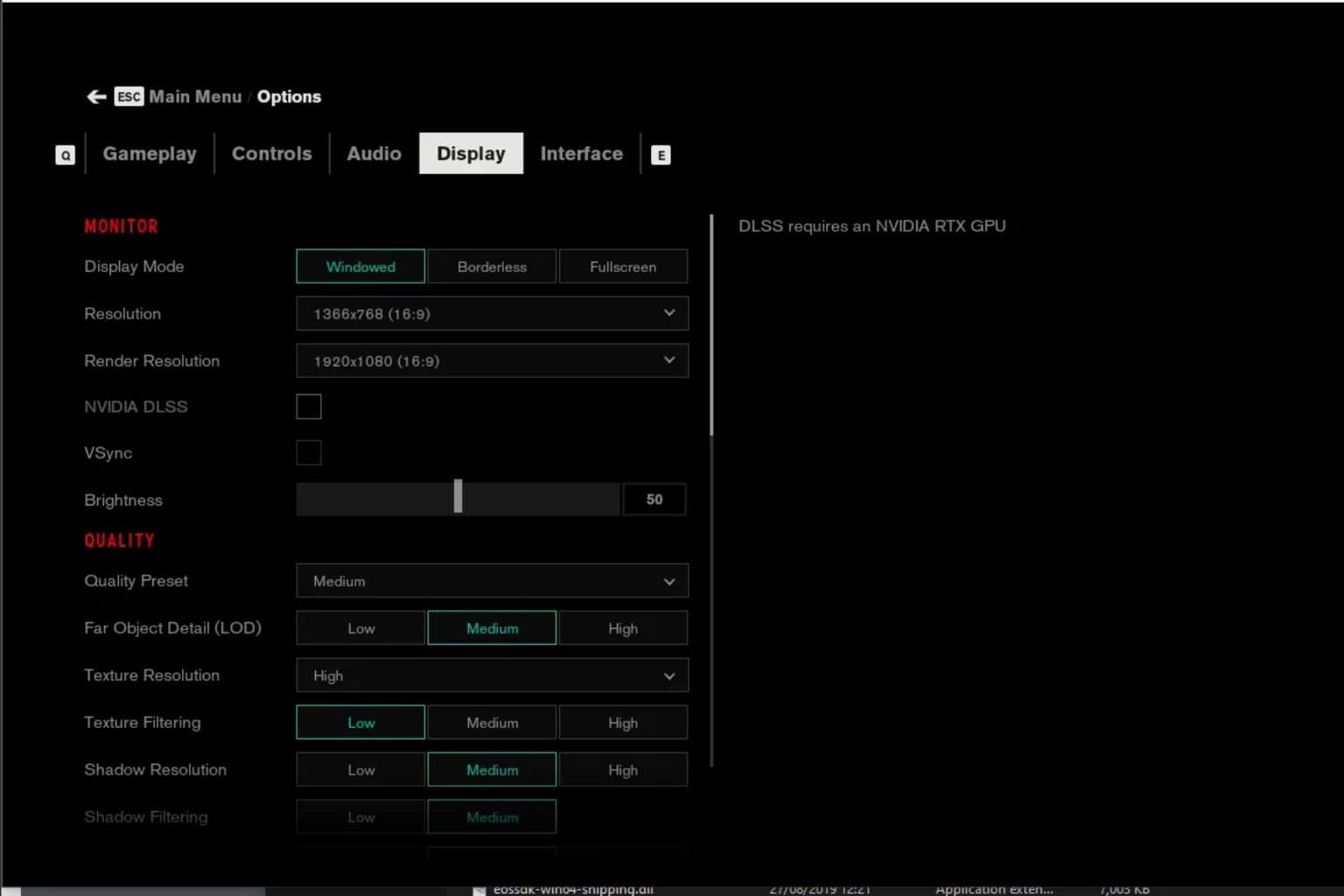Image resolution: width=1344 pixels, height=896 pixels.
Task: Click the Render Resolution chevron arrow
Action: click(669, 360)
